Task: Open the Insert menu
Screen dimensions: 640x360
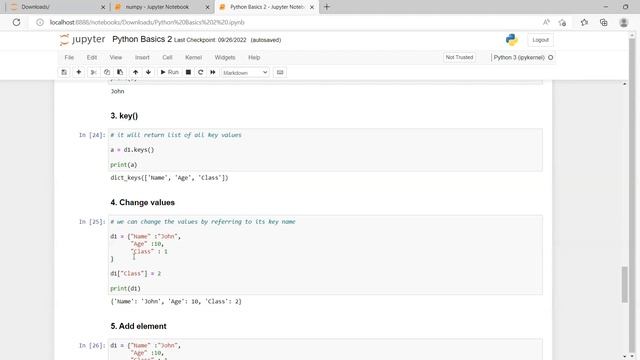Action: tap(142, 58)
